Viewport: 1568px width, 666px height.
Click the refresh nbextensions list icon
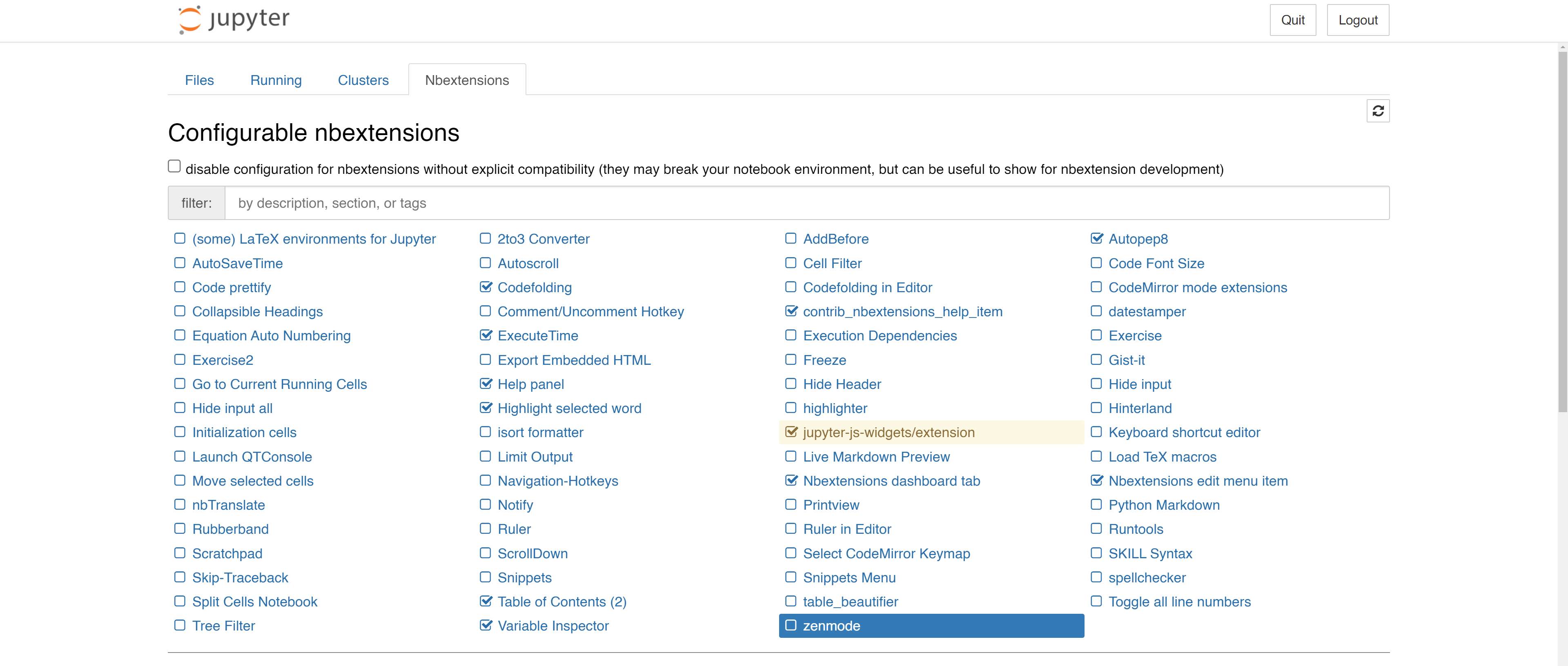tap(1377, 111)
